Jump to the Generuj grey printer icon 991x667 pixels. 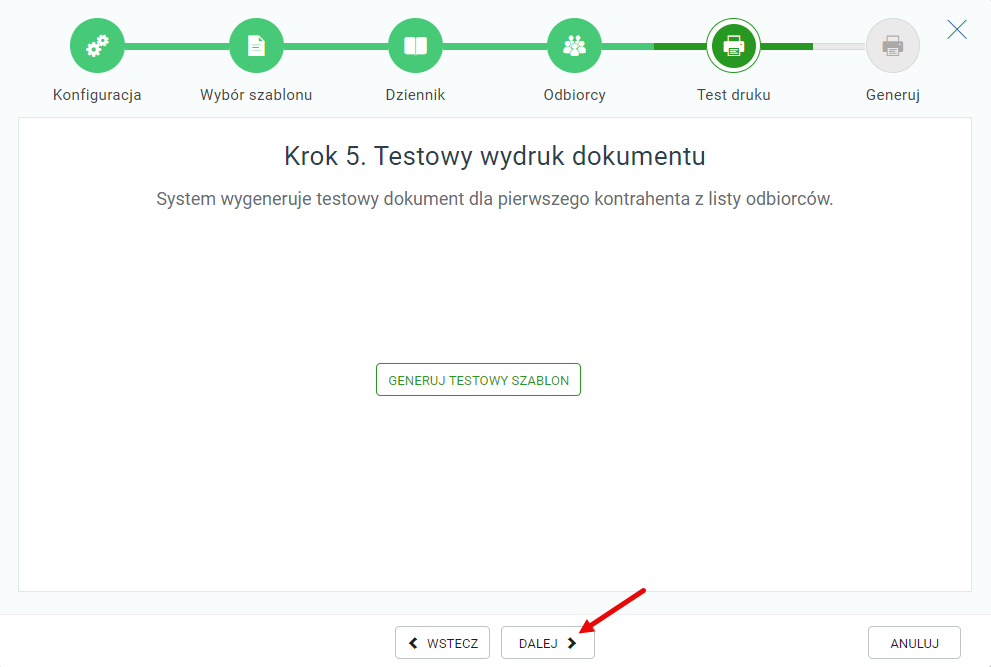coord(892,46)
